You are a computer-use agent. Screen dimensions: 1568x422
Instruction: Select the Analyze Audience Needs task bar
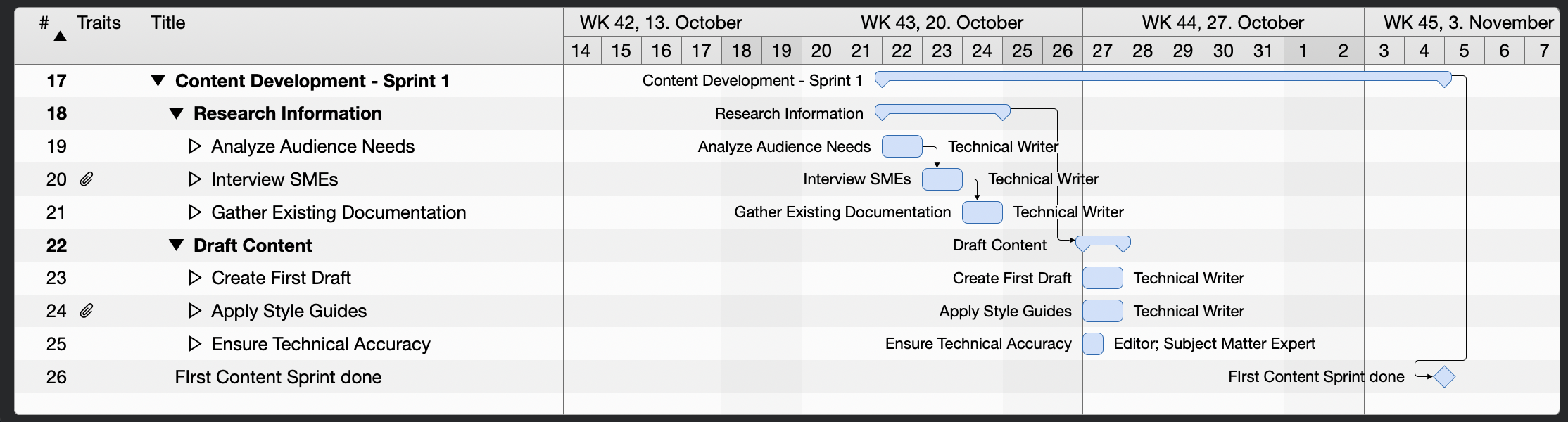point(902,146)
